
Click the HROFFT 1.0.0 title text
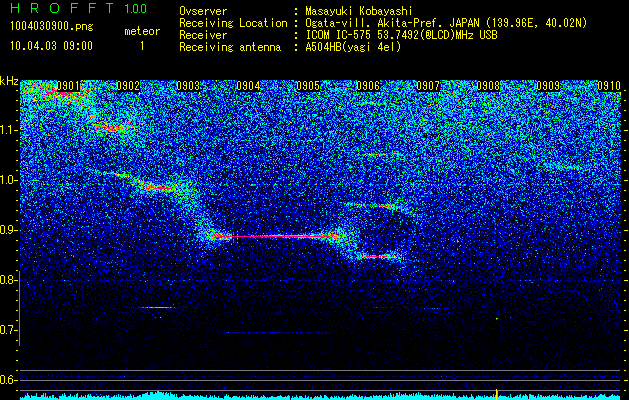point(79,8)
